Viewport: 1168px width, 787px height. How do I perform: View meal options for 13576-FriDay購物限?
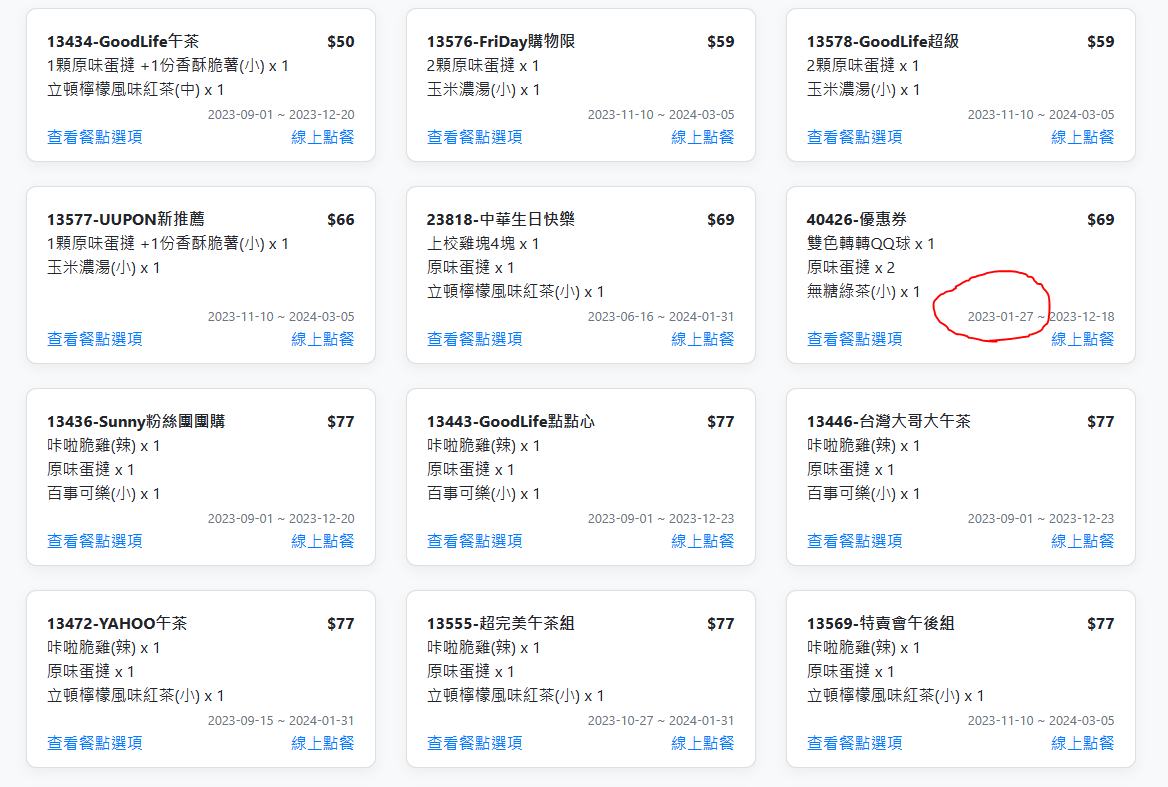click(474, 137)
